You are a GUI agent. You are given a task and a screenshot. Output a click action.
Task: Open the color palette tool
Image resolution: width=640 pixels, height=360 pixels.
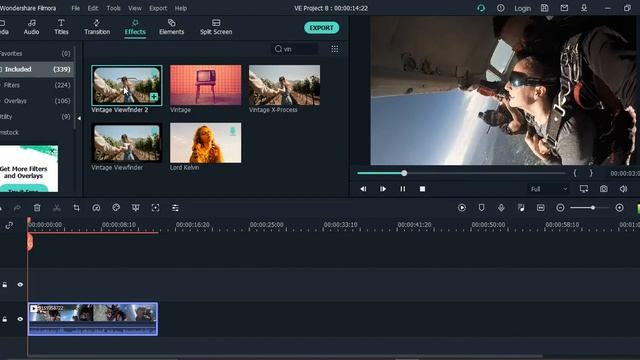click(116, 208)
